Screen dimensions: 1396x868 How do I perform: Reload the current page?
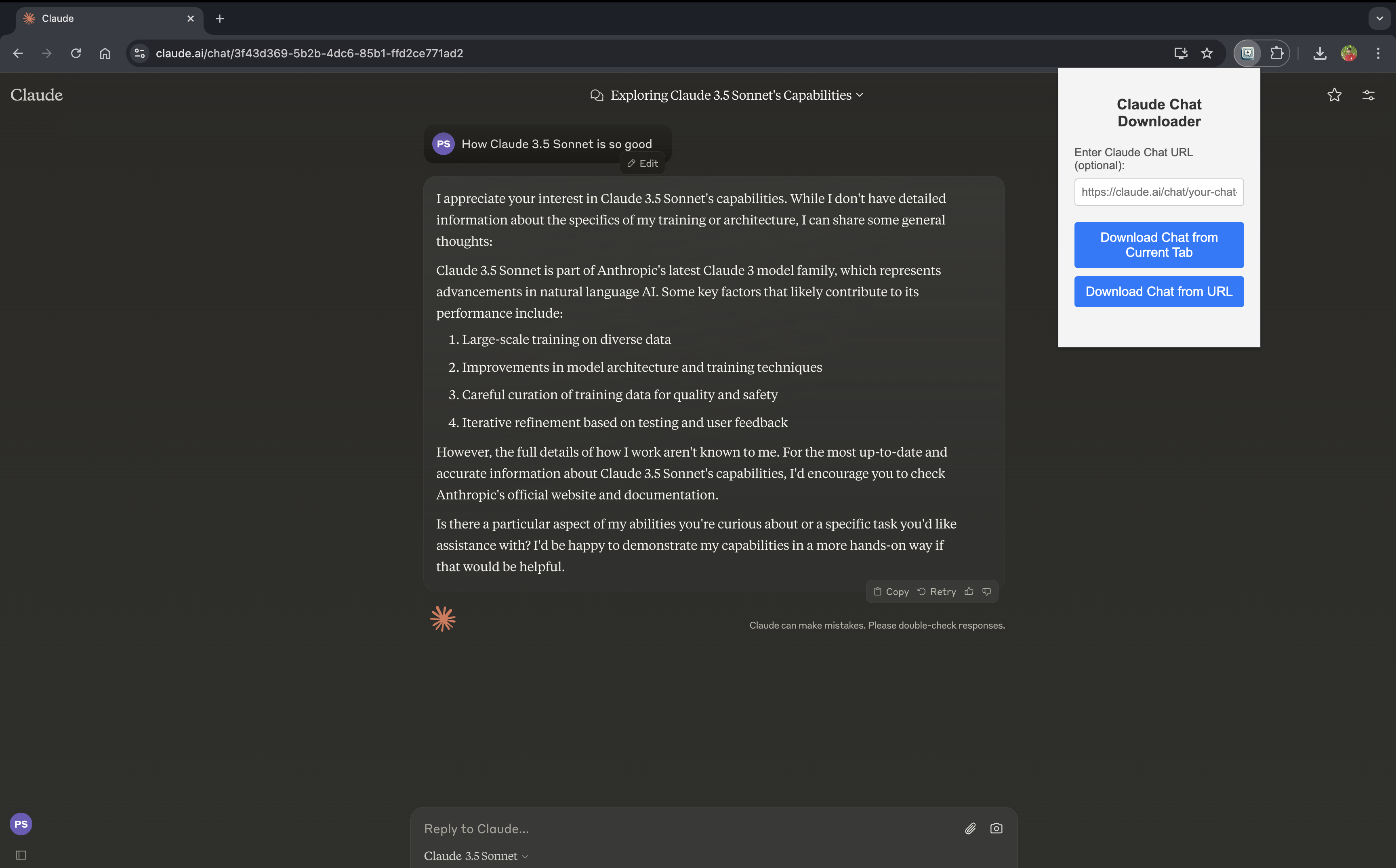click(76, 53)
